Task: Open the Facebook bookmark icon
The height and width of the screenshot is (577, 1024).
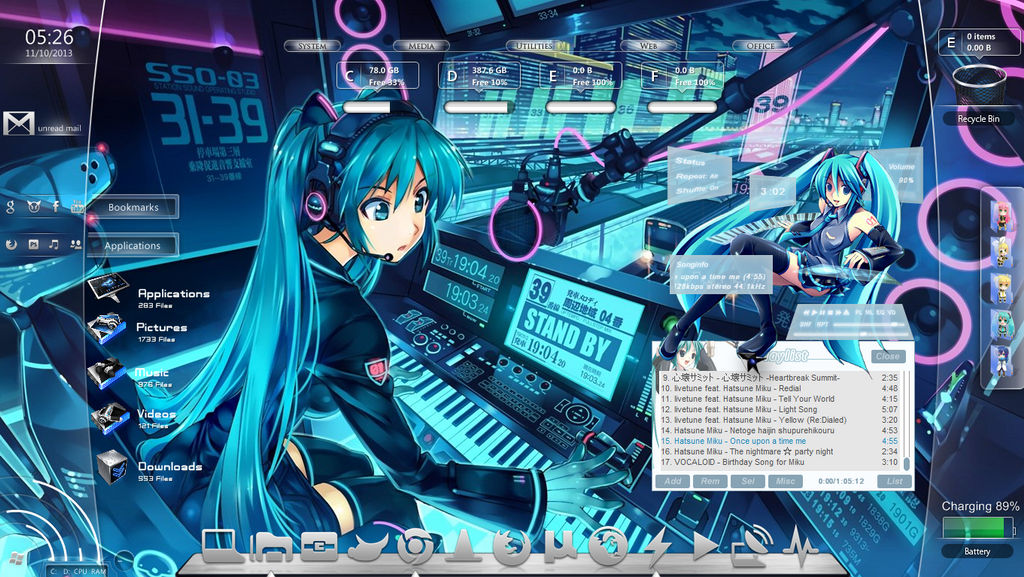Action: click(56, 206)
